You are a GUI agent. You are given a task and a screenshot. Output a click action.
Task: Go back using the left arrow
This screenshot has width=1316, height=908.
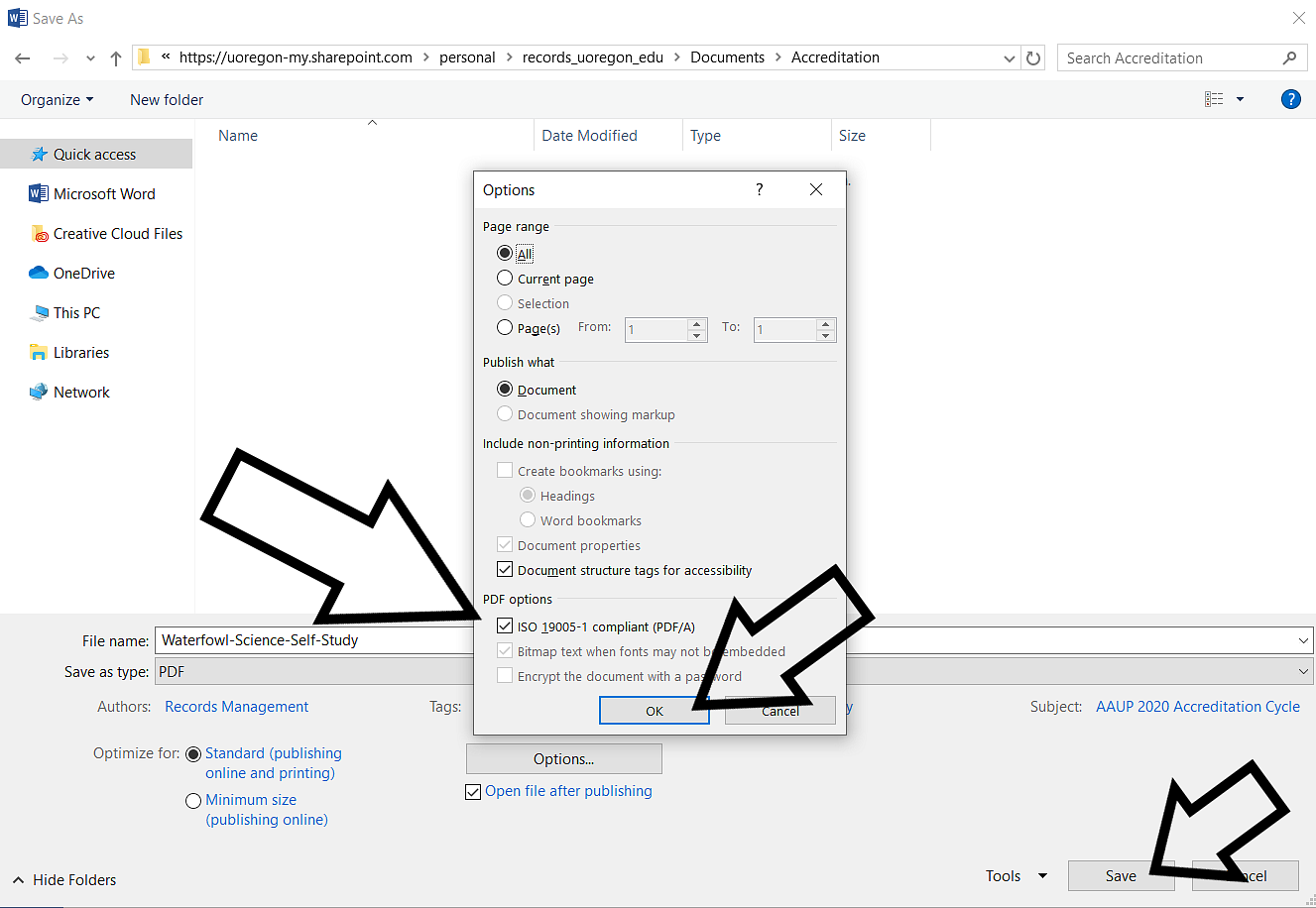point(23,58)
